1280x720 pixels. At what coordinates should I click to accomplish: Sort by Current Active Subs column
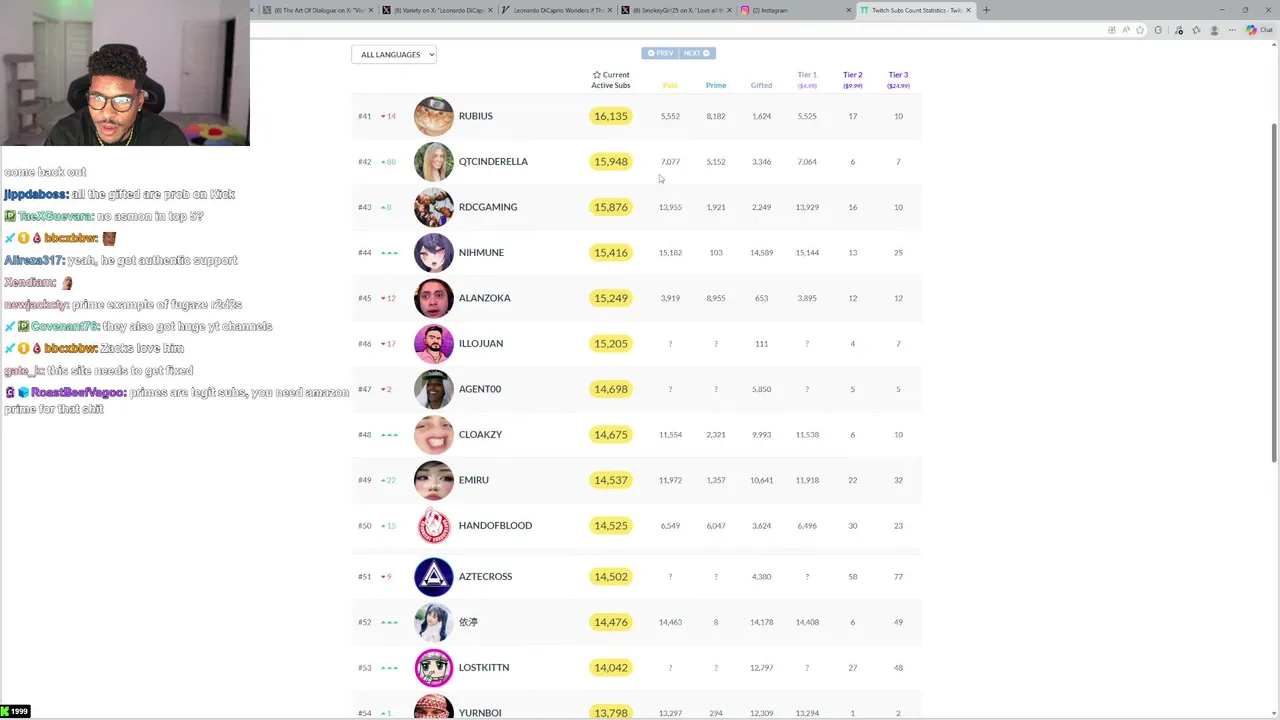pos(611,80)
